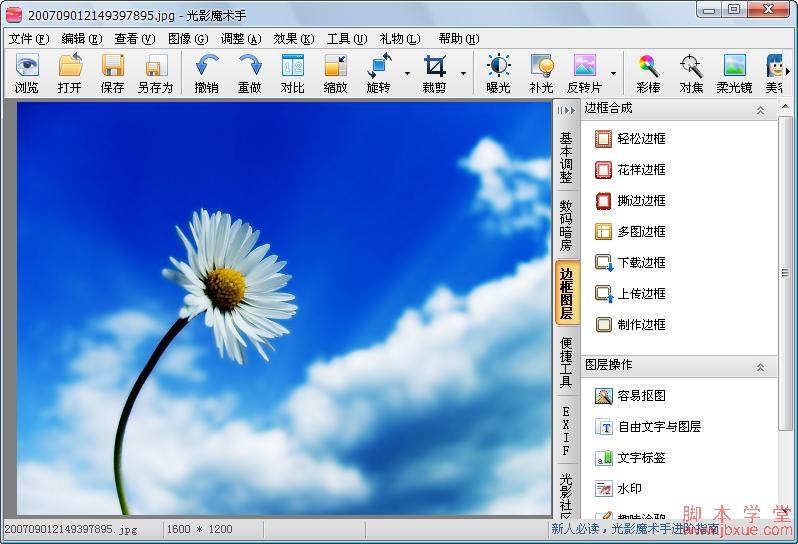The image size is (798, 544).
Task: Collapse the 图层操作 section
Action: pyautogui.click(x=760, y=367)
